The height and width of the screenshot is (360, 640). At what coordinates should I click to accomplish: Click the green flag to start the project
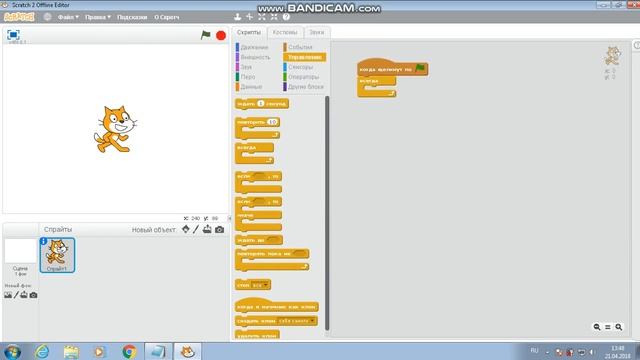(x=205, y=36)
